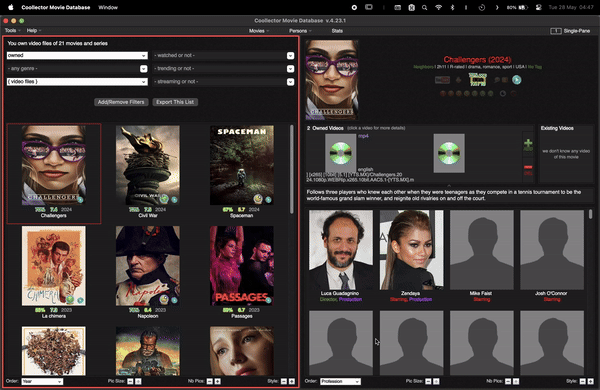Screen dimensions: 600x390
Task: Increase Pic Size in movie list pane
Action: click(x=138, y=381)
